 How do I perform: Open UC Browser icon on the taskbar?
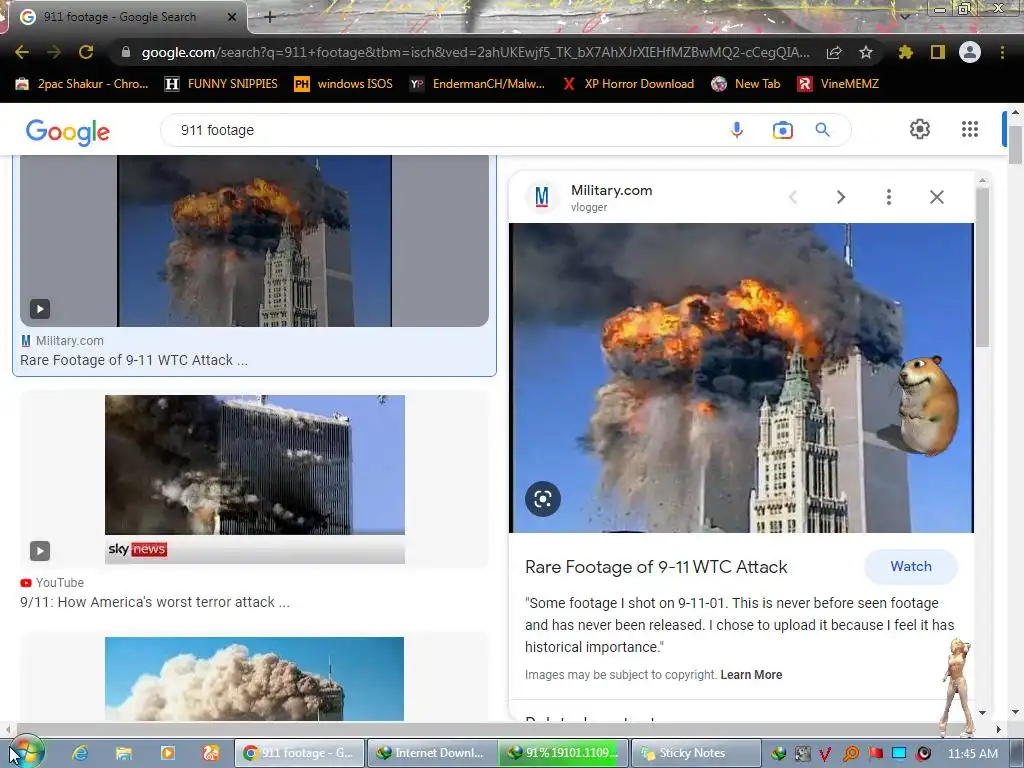[210, 753]
